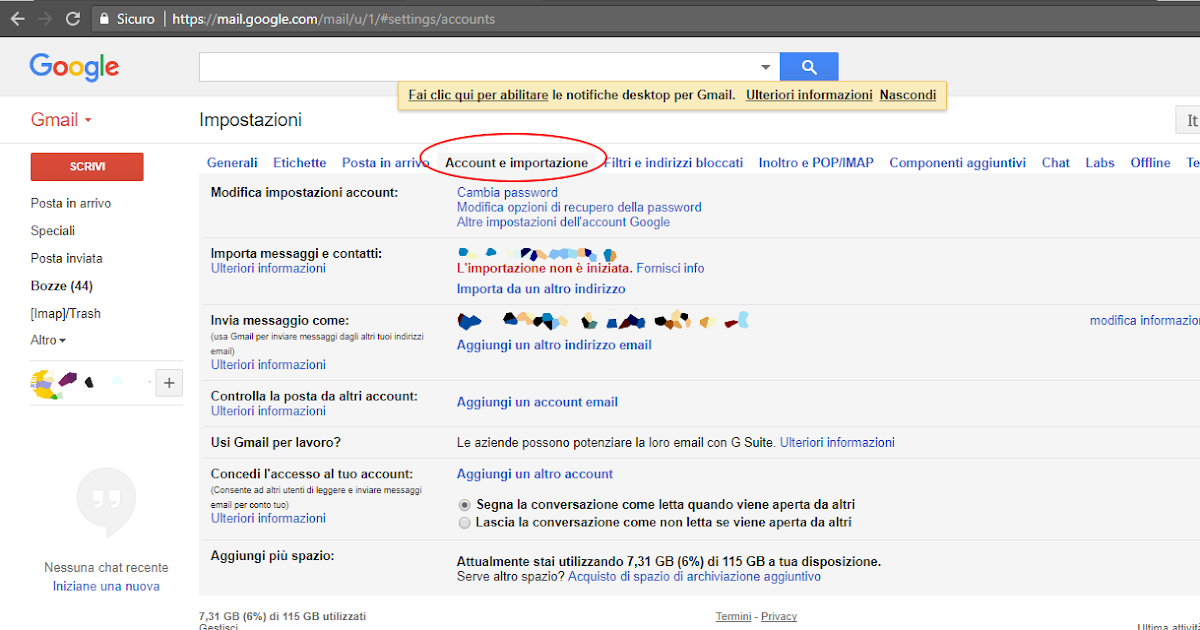Click Ulteriori informazioni in notification banner
Image resolution: width=1200 pixels, height=630 pixels.
click(809, 95)
